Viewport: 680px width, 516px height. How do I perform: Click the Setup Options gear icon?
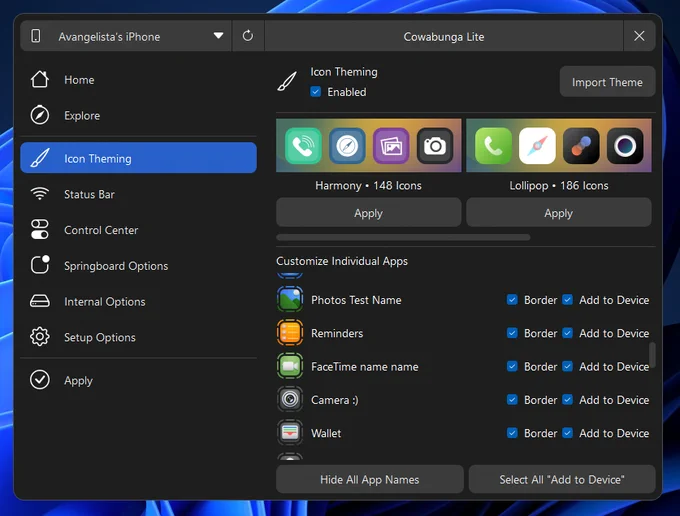click(x=39, y=337)
